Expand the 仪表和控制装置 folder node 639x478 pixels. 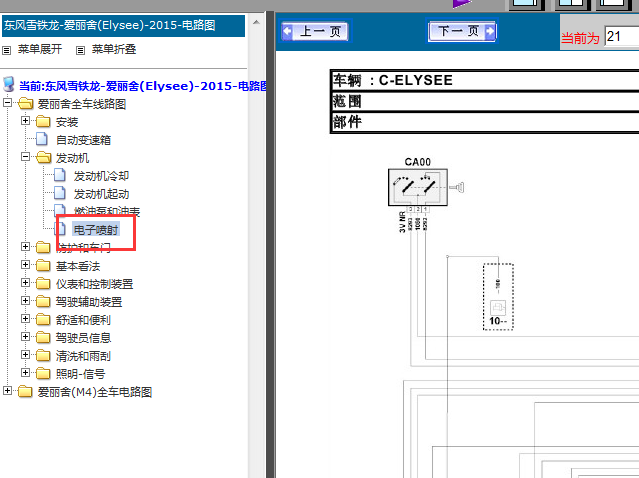(25, 282)
